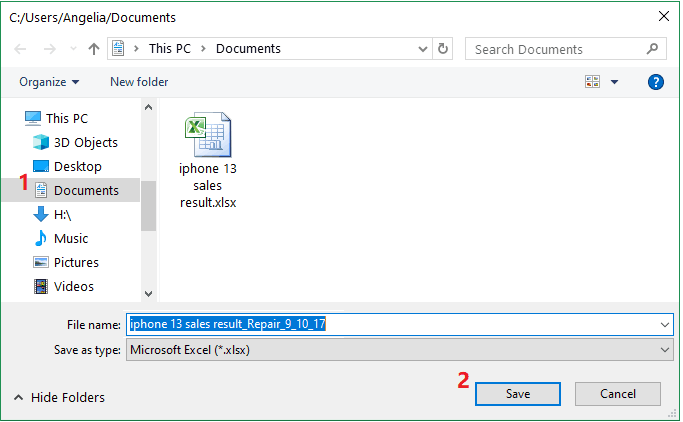Click the Desktop folder icon
Screen dimensions: 683x422
41,166
